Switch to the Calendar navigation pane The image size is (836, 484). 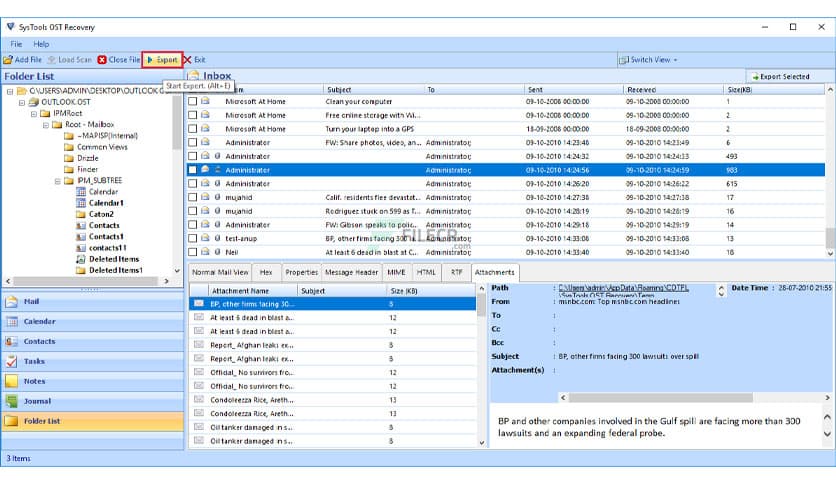pos(92,321)
